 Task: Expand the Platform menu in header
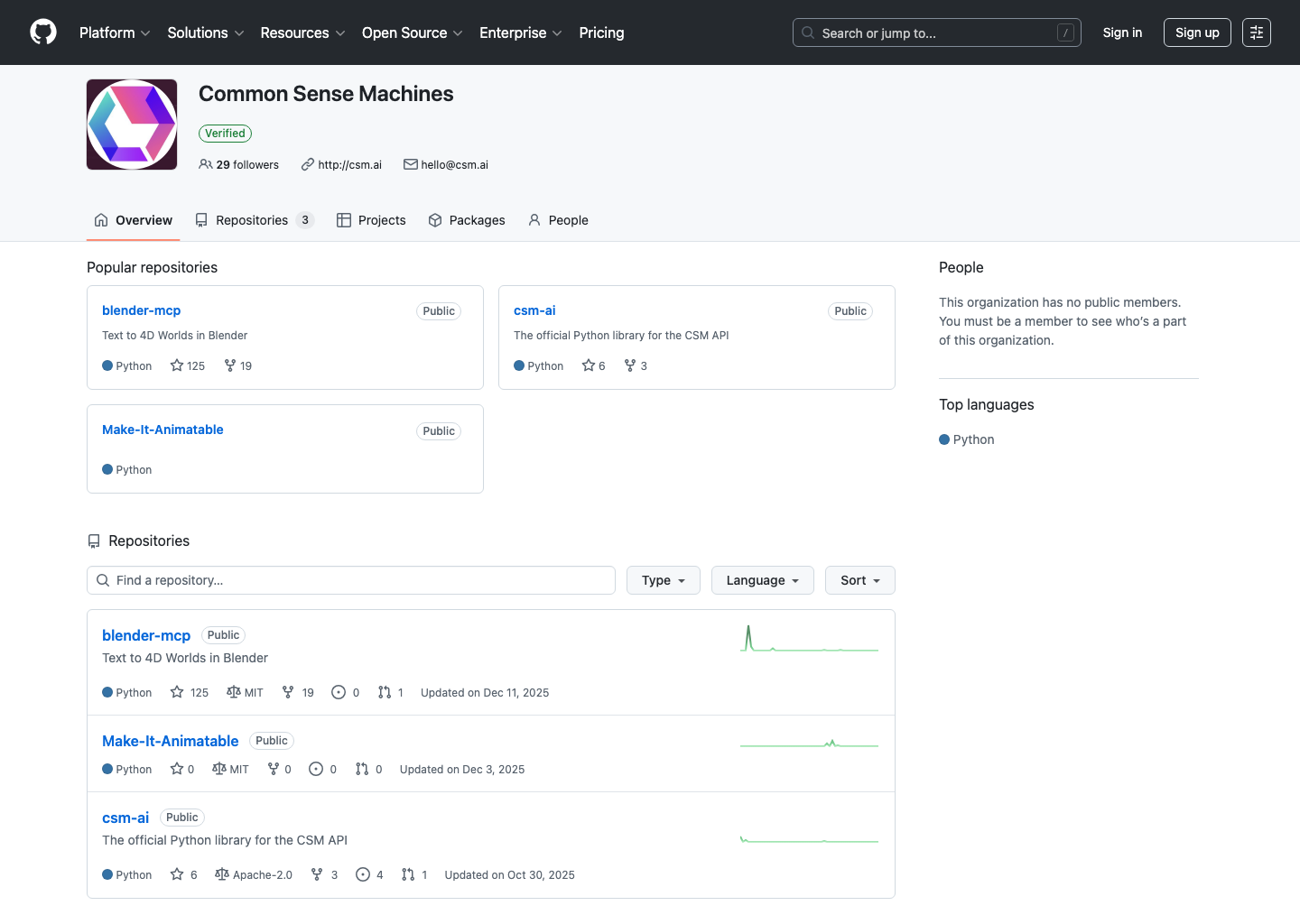tap(115, 32)
